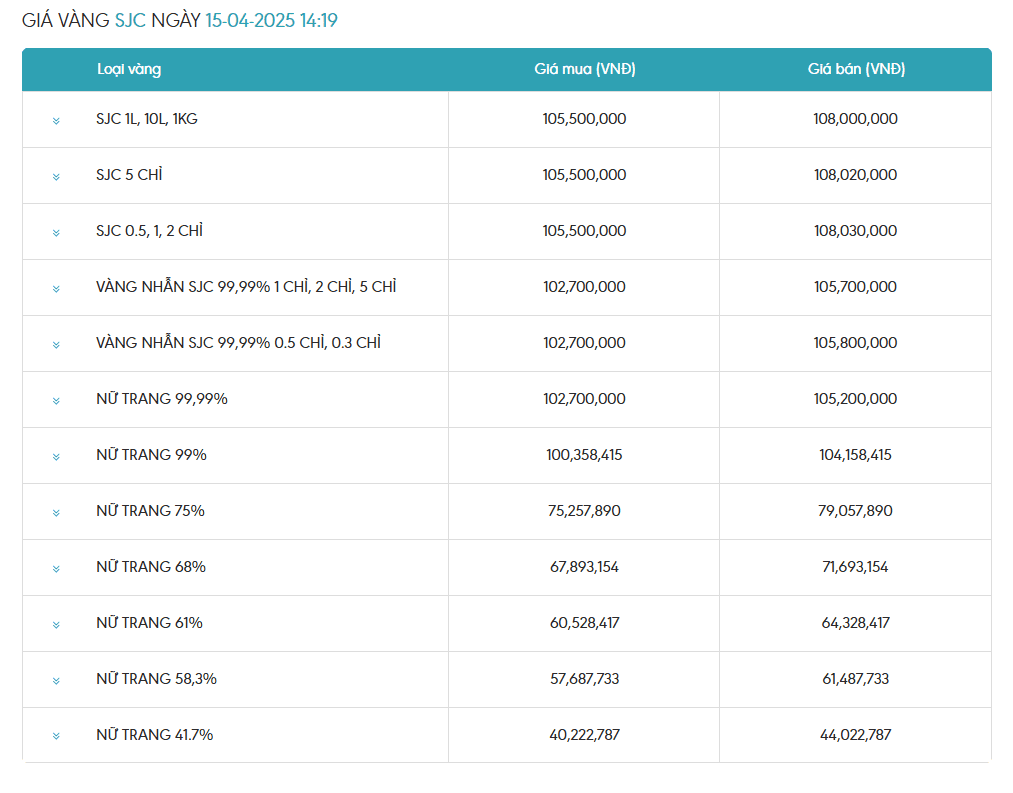Click sell price 105,800,000

855,343
